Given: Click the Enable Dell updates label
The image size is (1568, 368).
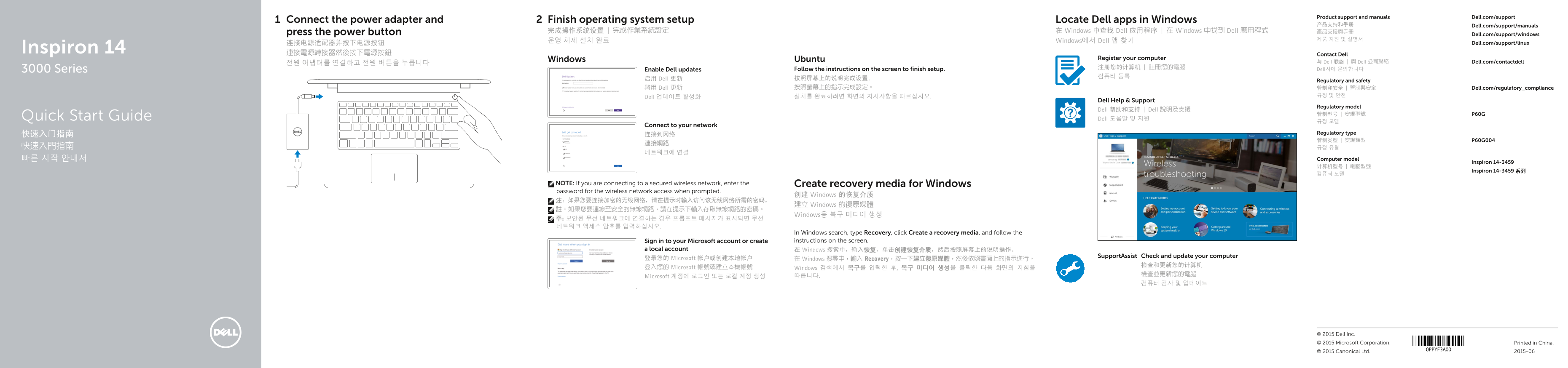Looking at the screenshot, I should [x=673, y=69].
